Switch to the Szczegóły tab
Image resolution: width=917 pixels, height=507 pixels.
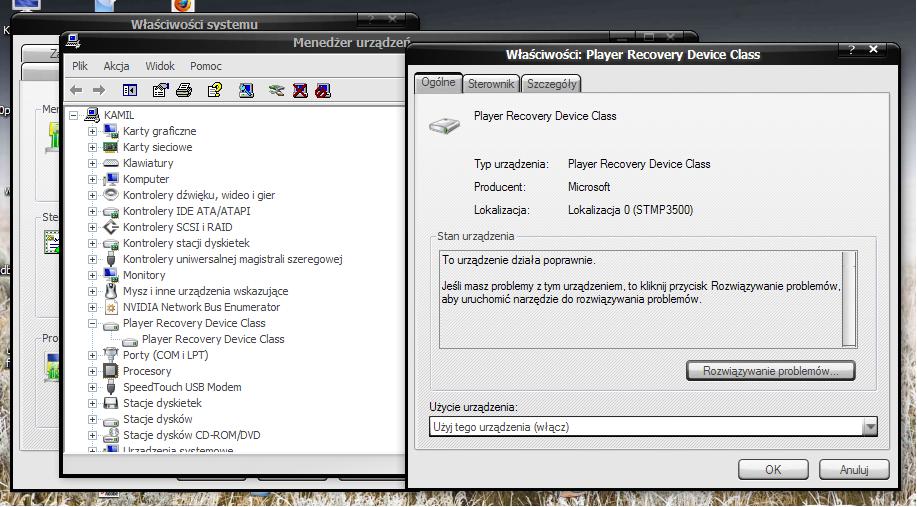coord(551,84)
